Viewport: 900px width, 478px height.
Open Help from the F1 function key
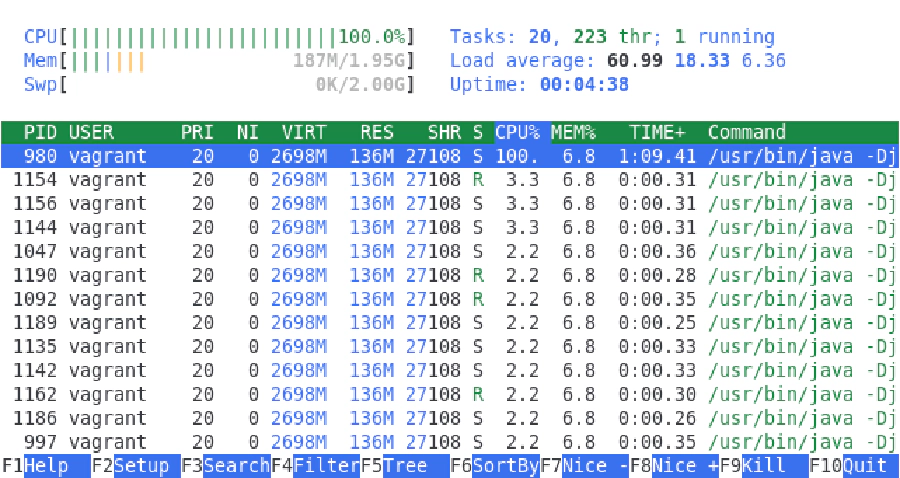click(x=46, y=465)
